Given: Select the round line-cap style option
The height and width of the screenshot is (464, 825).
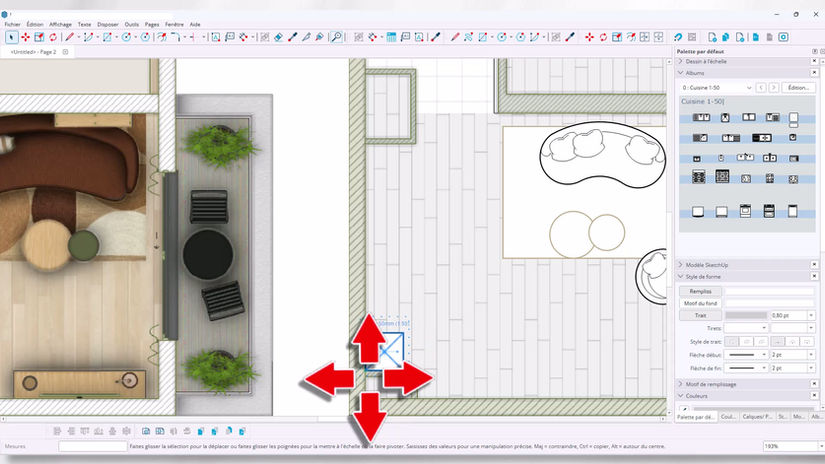Looking at the screenshot, I should pyautogui.click(x=792, y=341).
